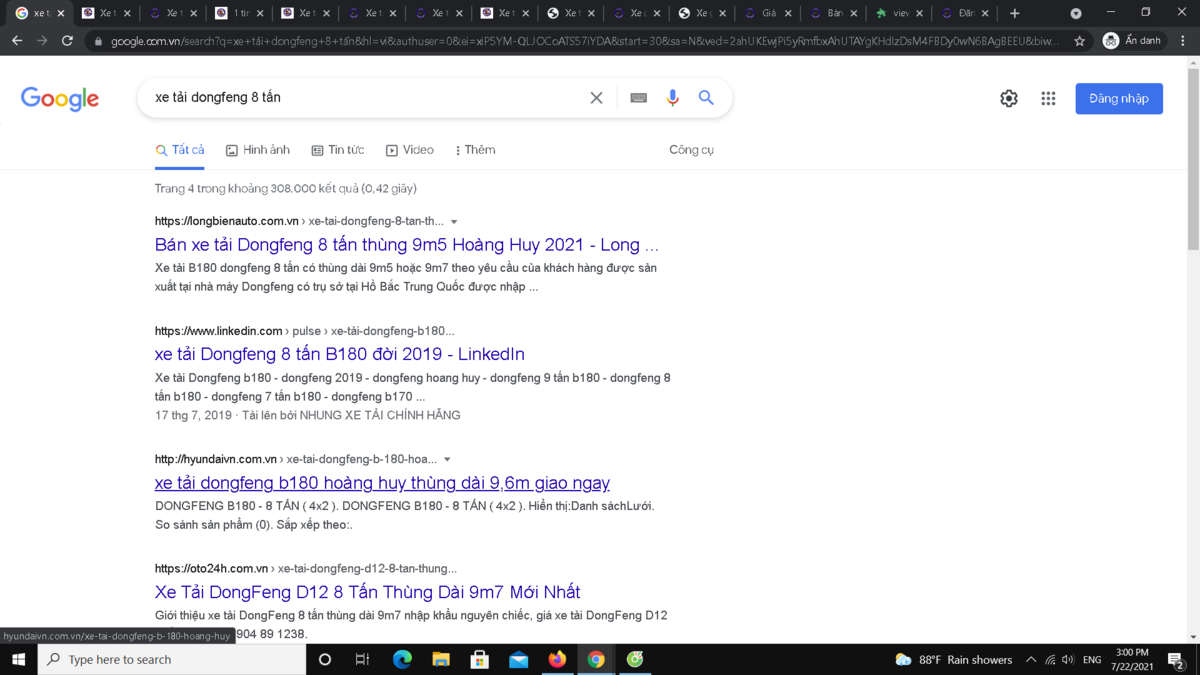Screen dimensions: 1200x675
Task: Click the Google logo
Action: [x=60, y=98]
